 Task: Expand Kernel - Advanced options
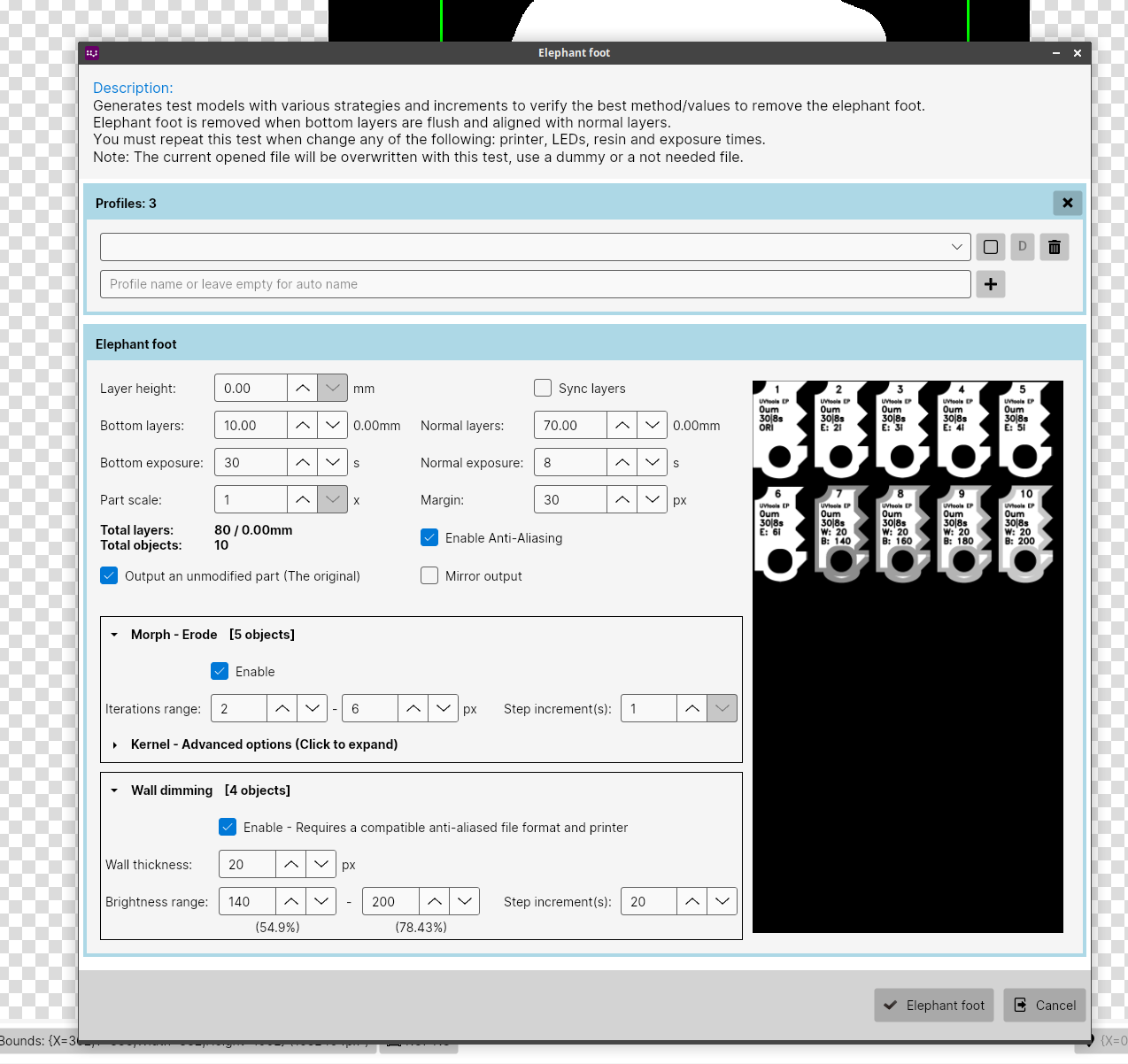(x=114, y=744)
